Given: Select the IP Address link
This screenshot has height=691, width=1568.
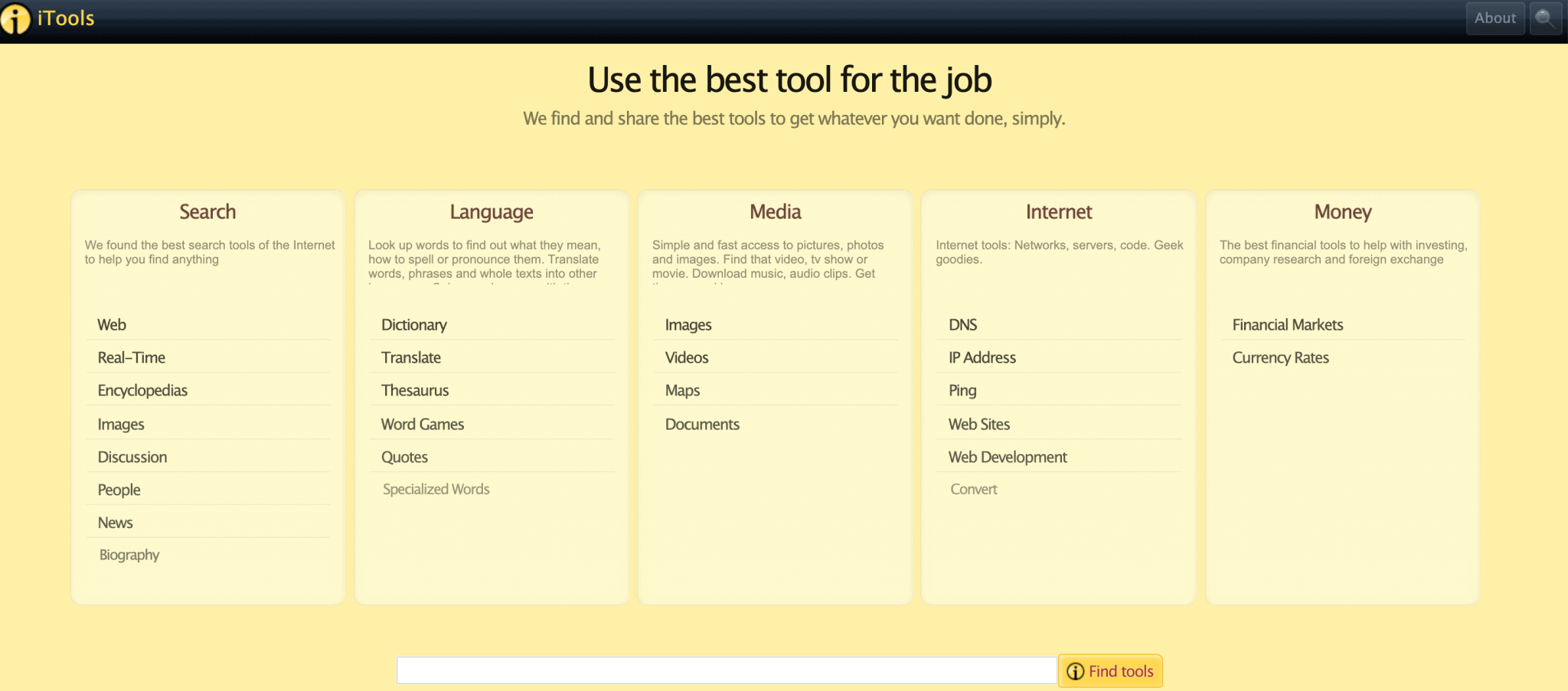Looking at the screenshot, I should pyautogui.click(x=982, y=357).
